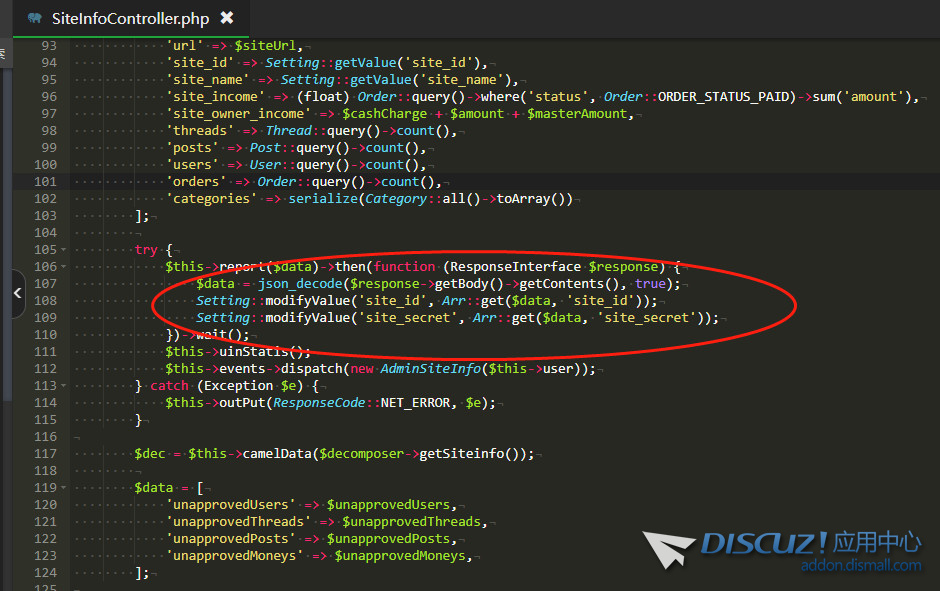940x591 pixels.
Task: Click 'serialize' function call on line 102
Action: tap(323, 198)
